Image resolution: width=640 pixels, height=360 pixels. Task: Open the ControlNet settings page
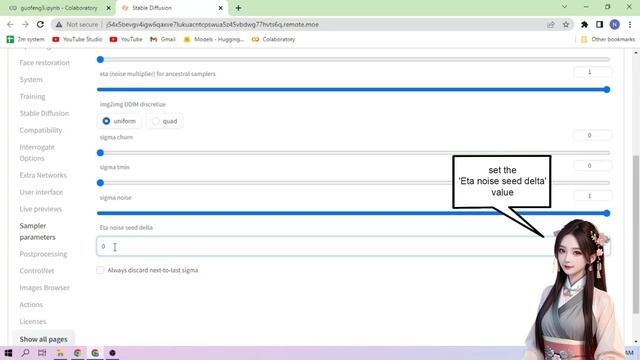pos(37,271)
